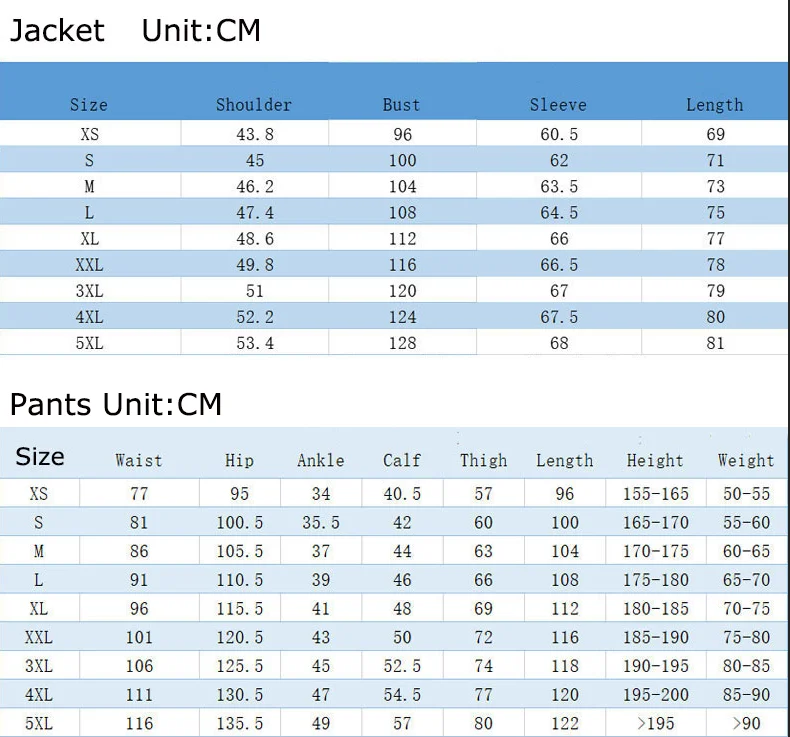Select bust value 116 in XXL row
The width and height of the screenshot is (790, 737).
tap(403, 264)
